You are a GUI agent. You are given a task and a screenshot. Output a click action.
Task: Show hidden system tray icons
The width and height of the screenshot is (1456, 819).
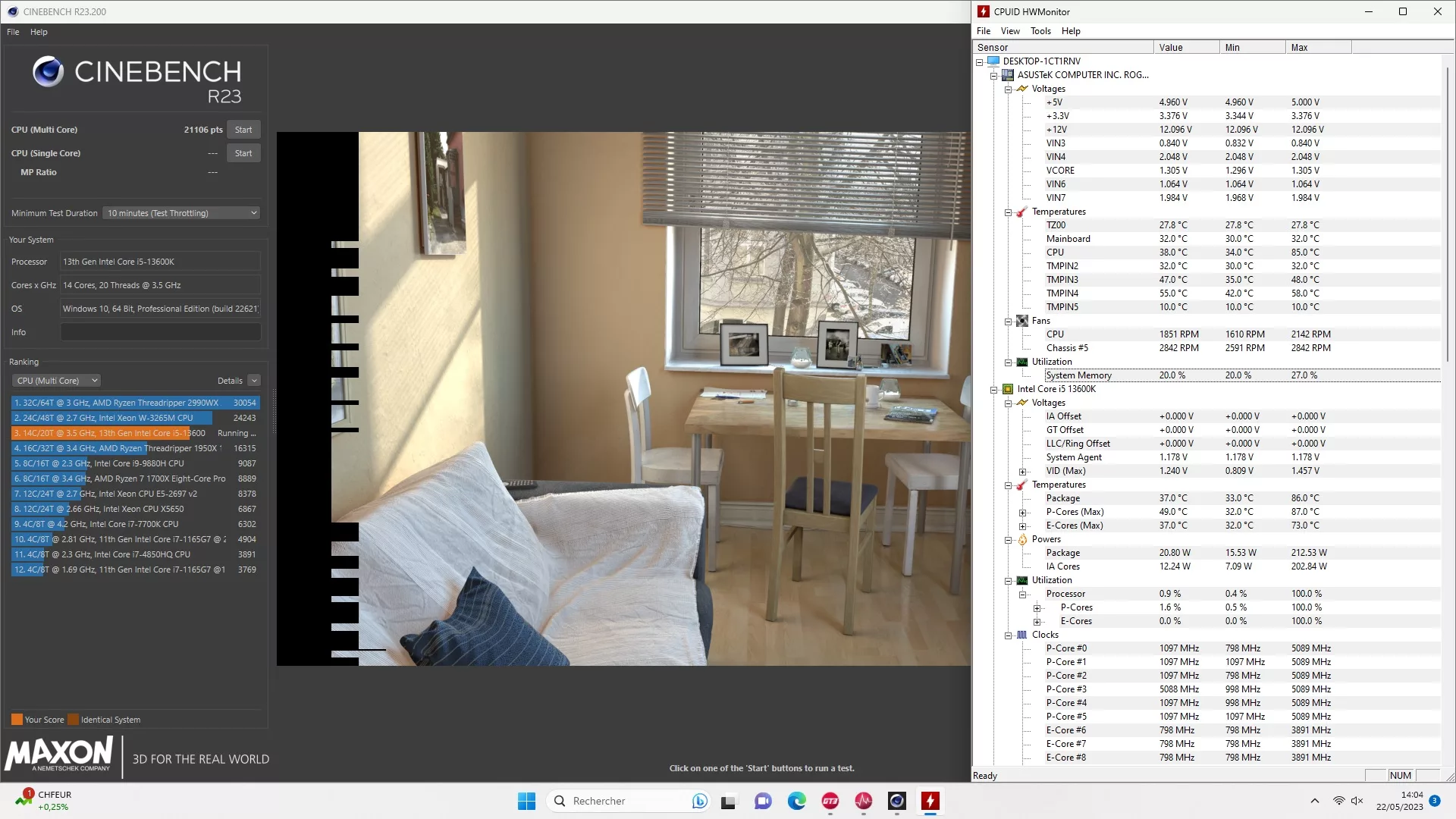[1315, 801]
